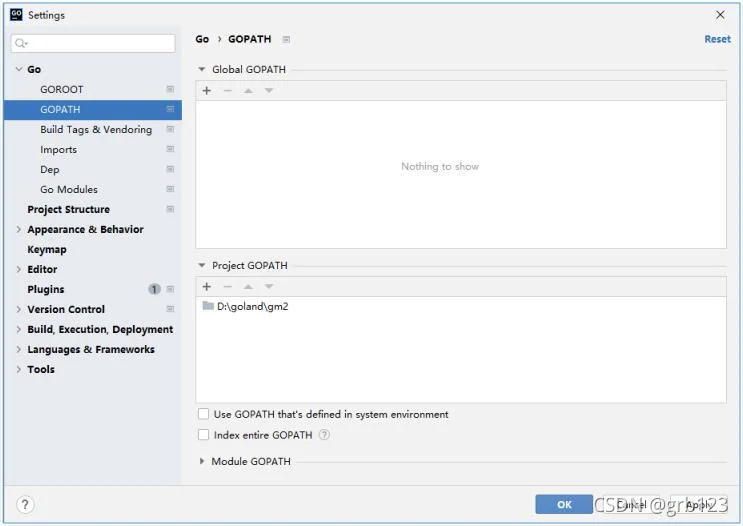Screen dimensions: 743x526
Task: Click project icon on Build Tags & Vendoring row
Action: click(x=170, y=129)
